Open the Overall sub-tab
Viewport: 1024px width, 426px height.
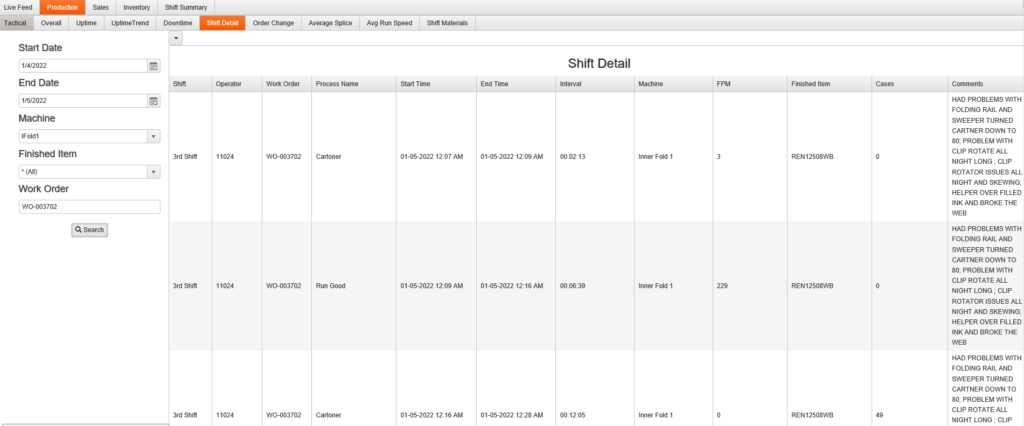tap(51, 23)
